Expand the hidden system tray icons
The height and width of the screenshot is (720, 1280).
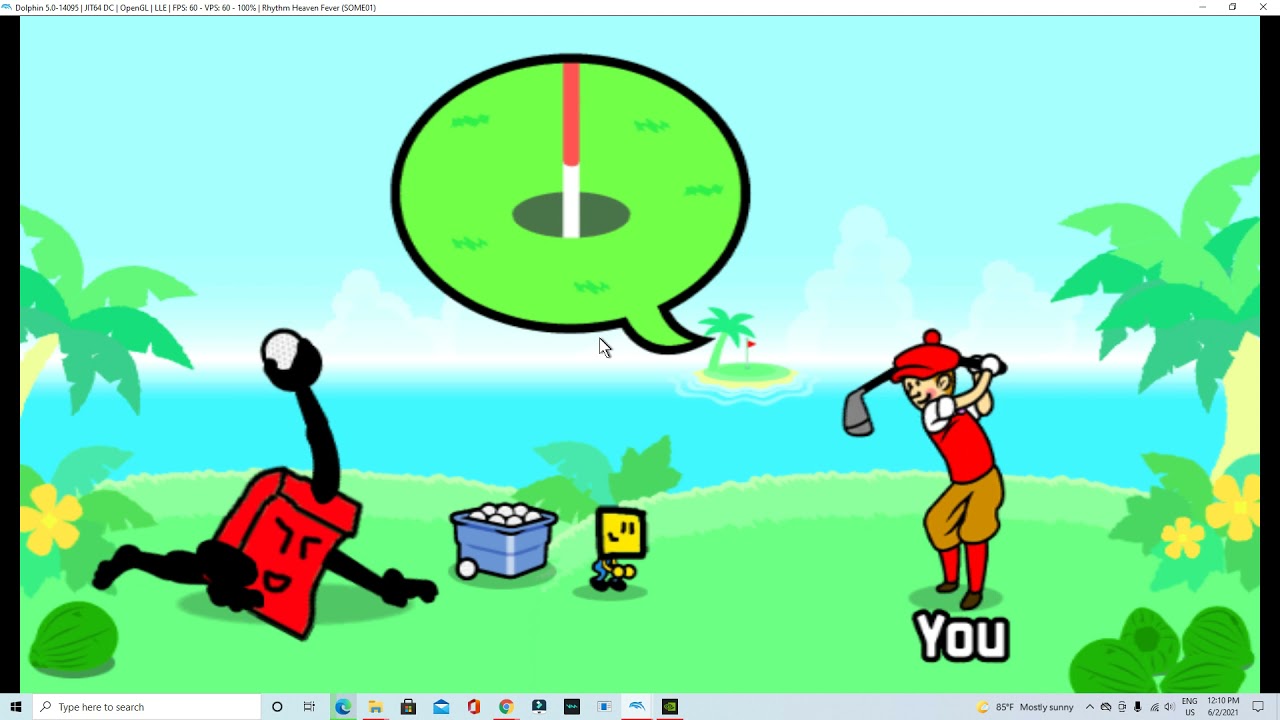tap(1090, 707)
